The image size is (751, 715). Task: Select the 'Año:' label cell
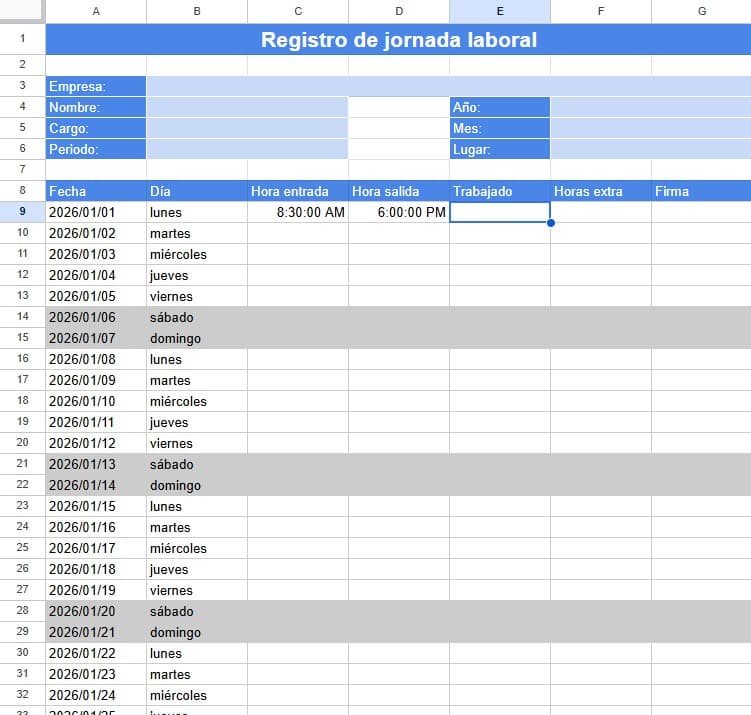point(500,107)
